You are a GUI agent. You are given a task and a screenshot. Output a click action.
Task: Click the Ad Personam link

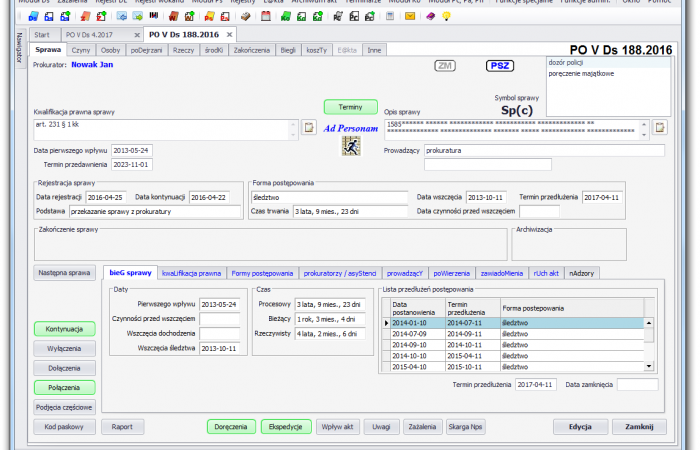[350, 129]
